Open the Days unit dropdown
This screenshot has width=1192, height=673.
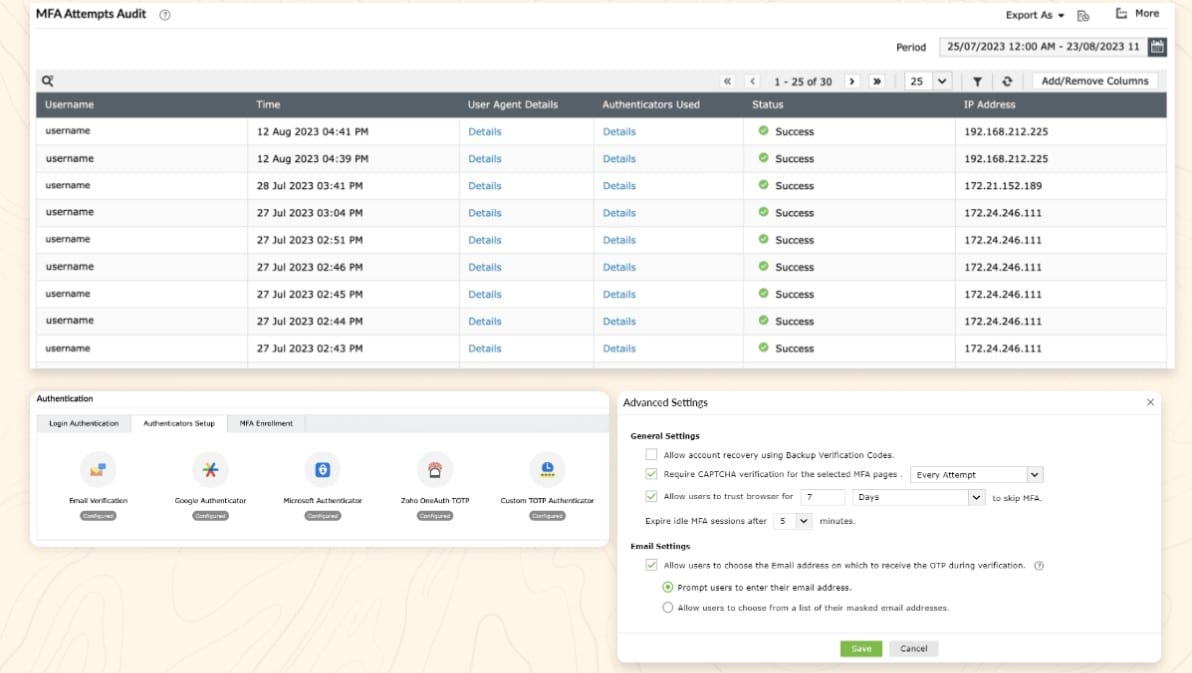click(x=918, y=497)
